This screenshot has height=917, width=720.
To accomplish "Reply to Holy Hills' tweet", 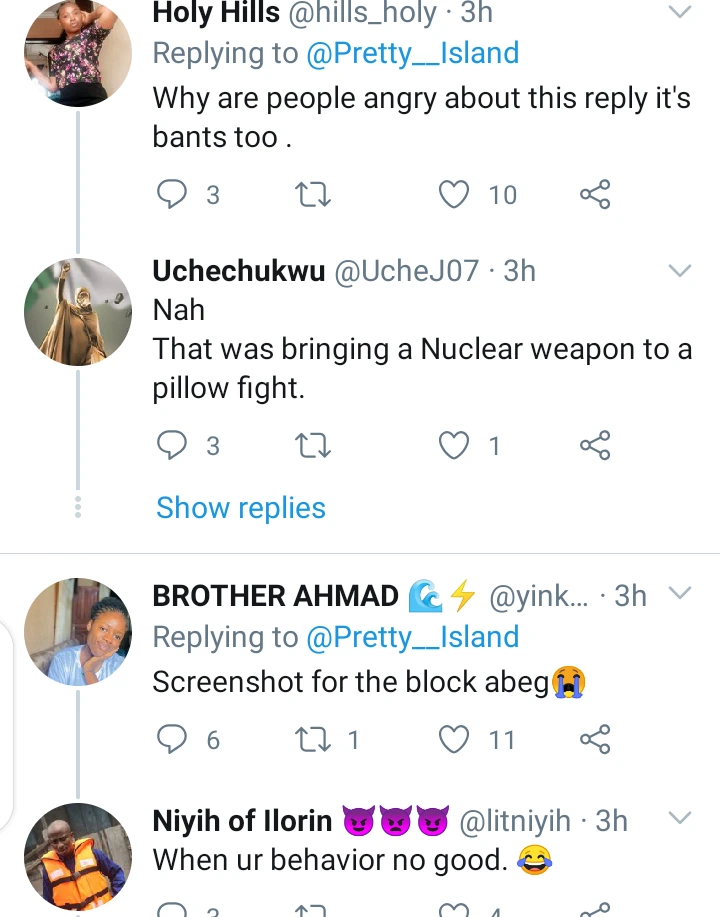I will [x=174, y=194].
